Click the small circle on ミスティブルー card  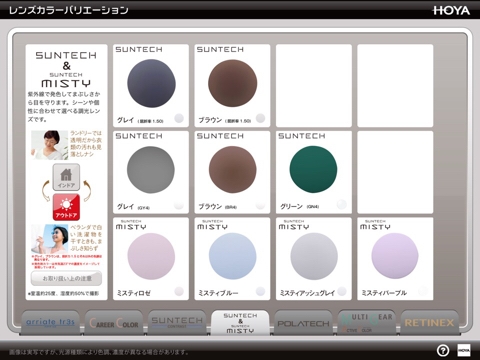[260, 291]
